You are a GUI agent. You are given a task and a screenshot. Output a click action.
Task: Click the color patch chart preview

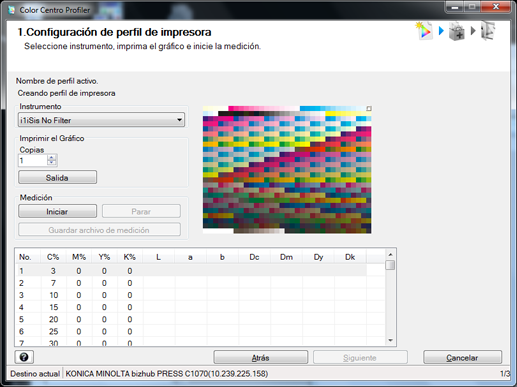[x=287, y=170]
